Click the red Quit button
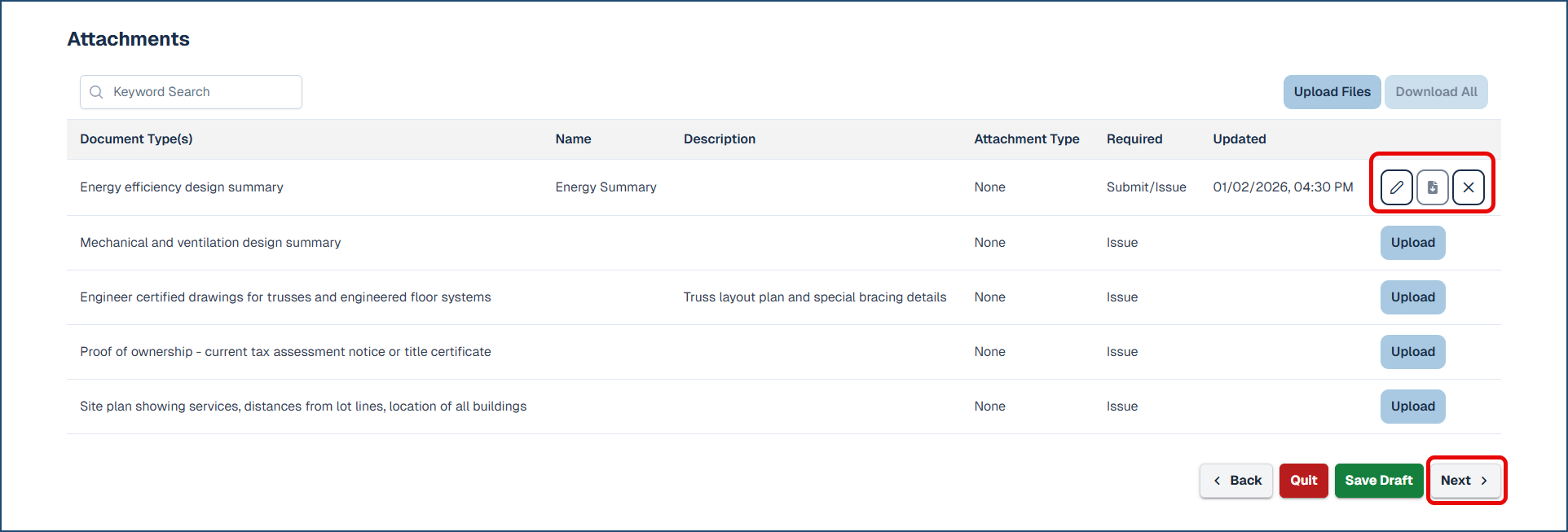This screenshot has width=1568, height=532. coord(1303,481)
